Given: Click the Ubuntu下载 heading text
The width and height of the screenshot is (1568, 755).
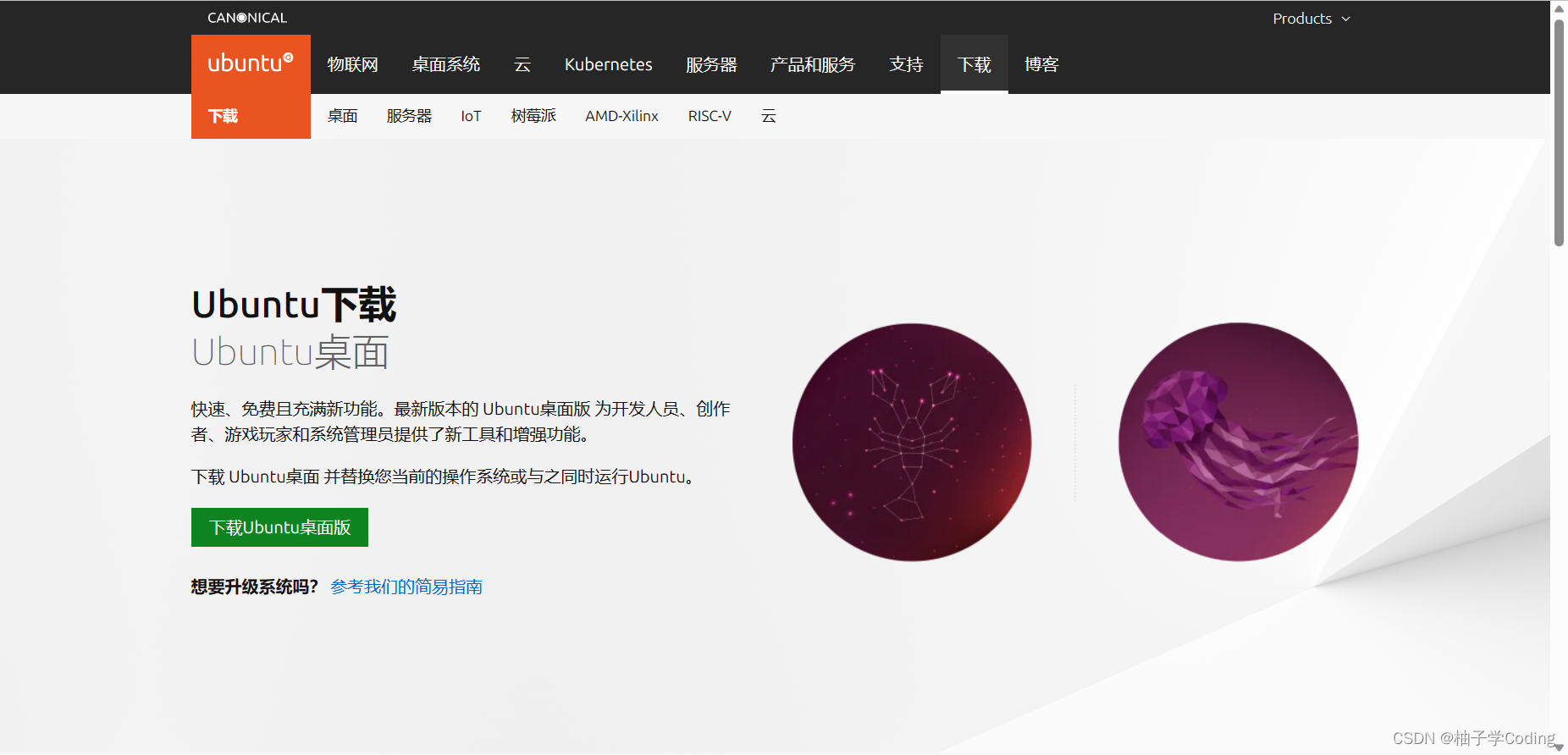Looking at the screenshot, I should point(294,305).
